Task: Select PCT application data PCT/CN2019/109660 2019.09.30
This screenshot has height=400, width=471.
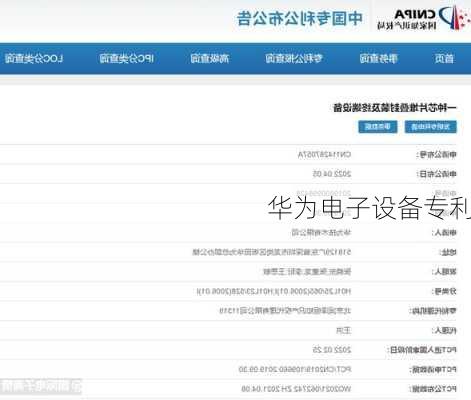Action: [x=295, y=369]
